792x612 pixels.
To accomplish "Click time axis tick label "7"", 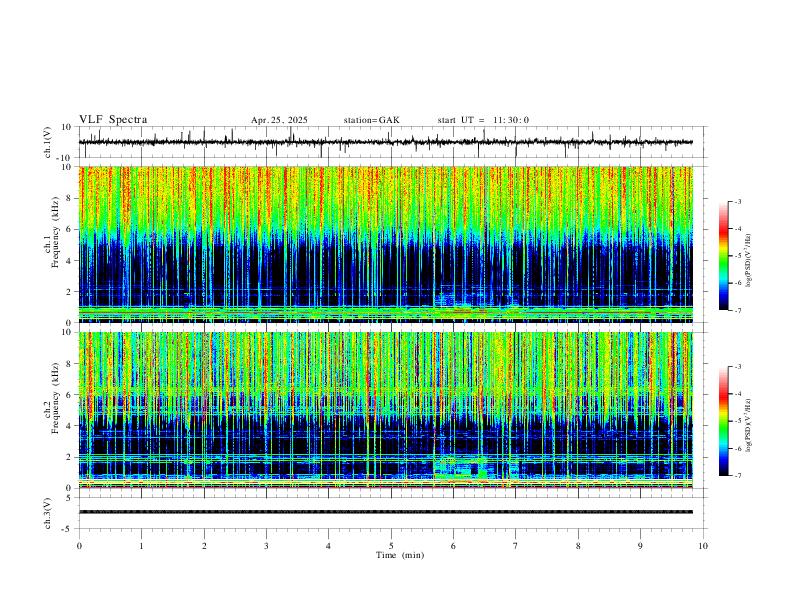I will (516, 546).
